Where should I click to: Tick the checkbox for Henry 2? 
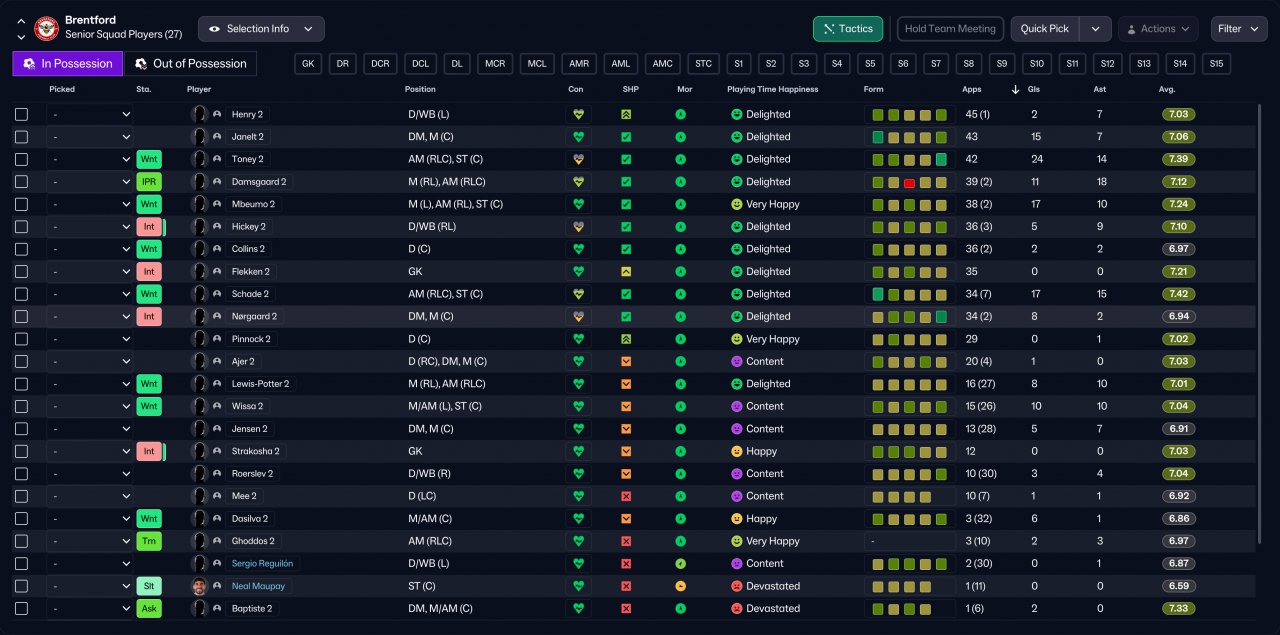(x=22, y=115)
